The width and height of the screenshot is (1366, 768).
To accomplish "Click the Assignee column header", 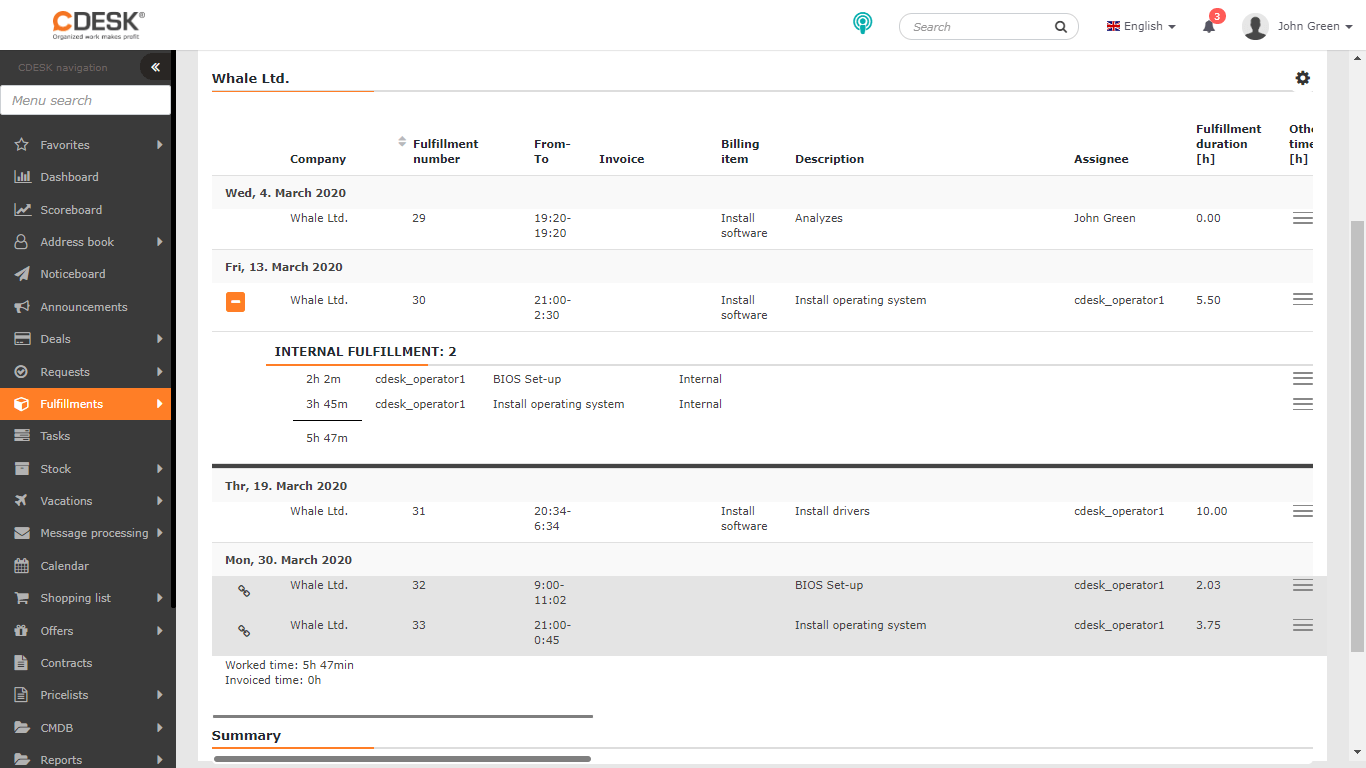I will pos(1101,159).
